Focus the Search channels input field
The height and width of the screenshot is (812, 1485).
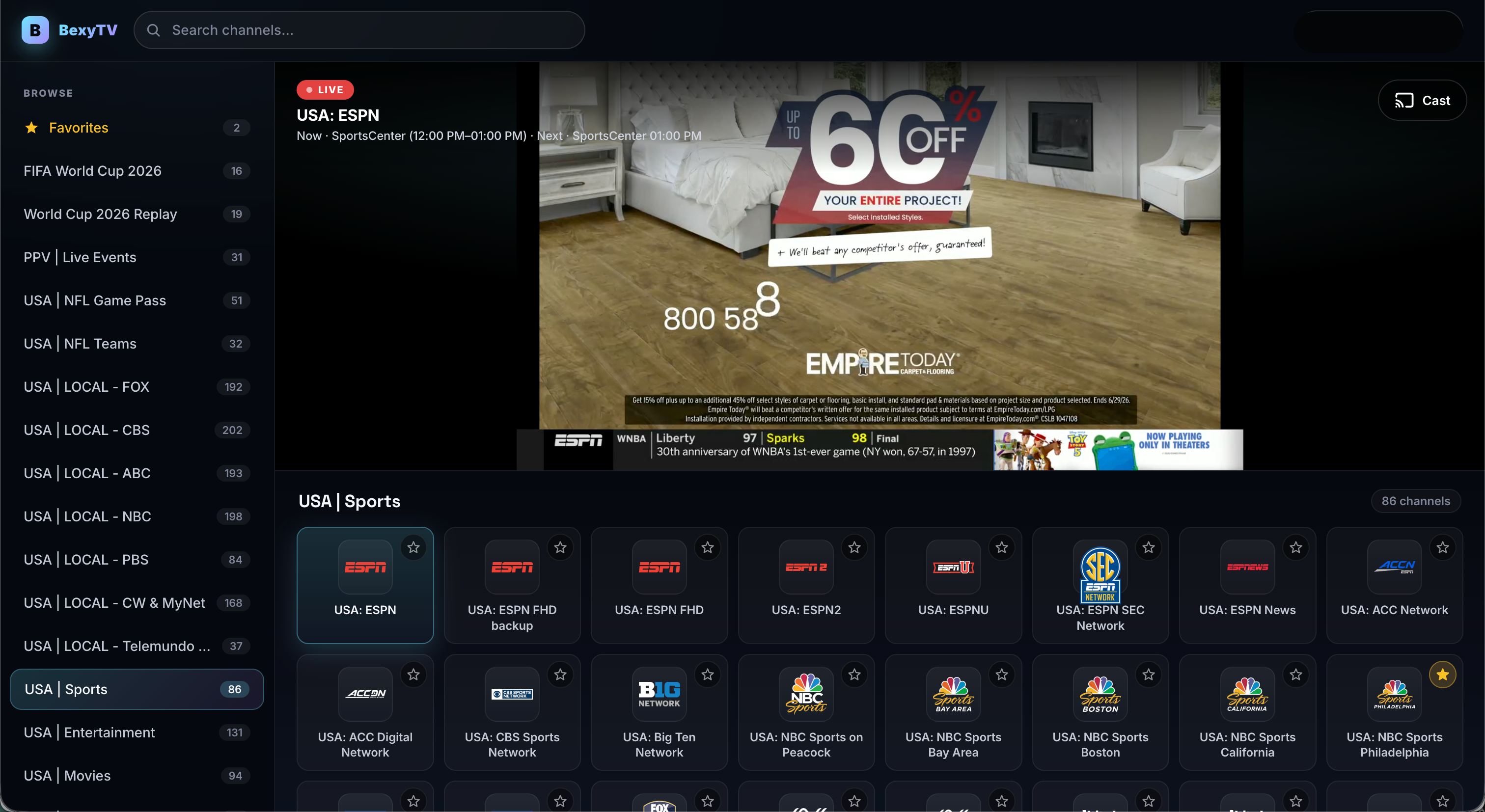pos(359,30)
